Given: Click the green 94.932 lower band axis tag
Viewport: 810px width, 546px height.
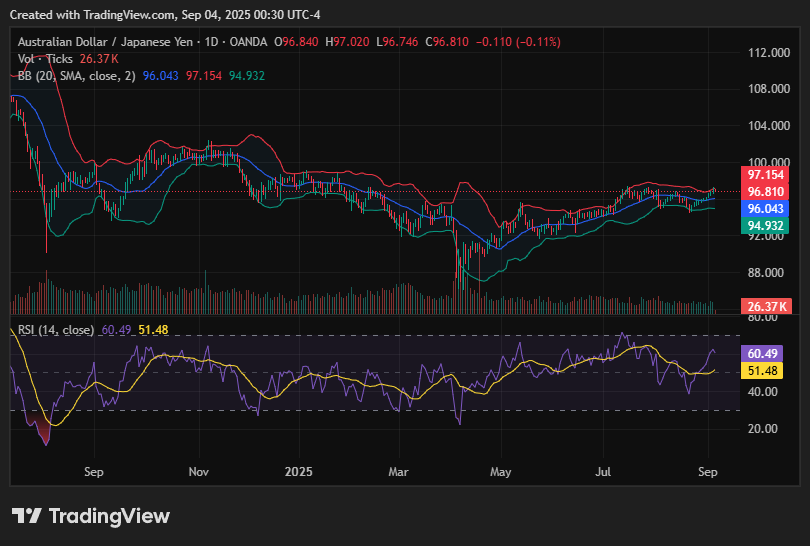Looking at the screenshot, I should click(x=765, y=226).
